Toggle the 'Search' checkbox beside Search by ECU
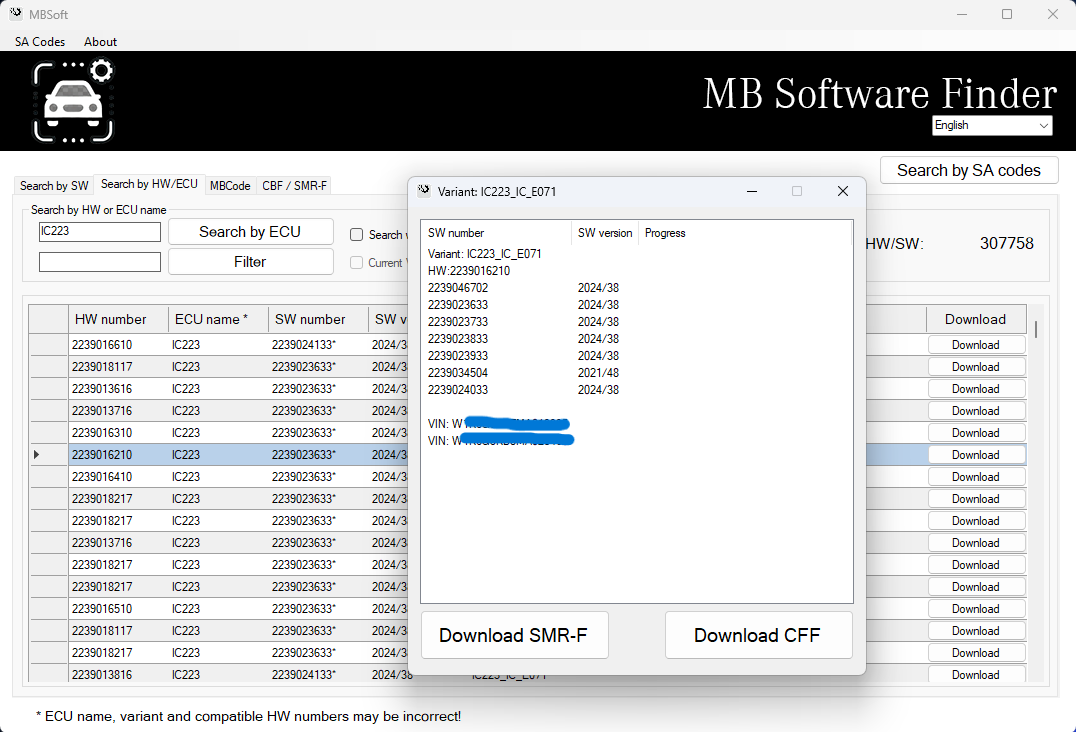Image resolution: width=1076 pixels, height=732 pixels. pos(357,235)
